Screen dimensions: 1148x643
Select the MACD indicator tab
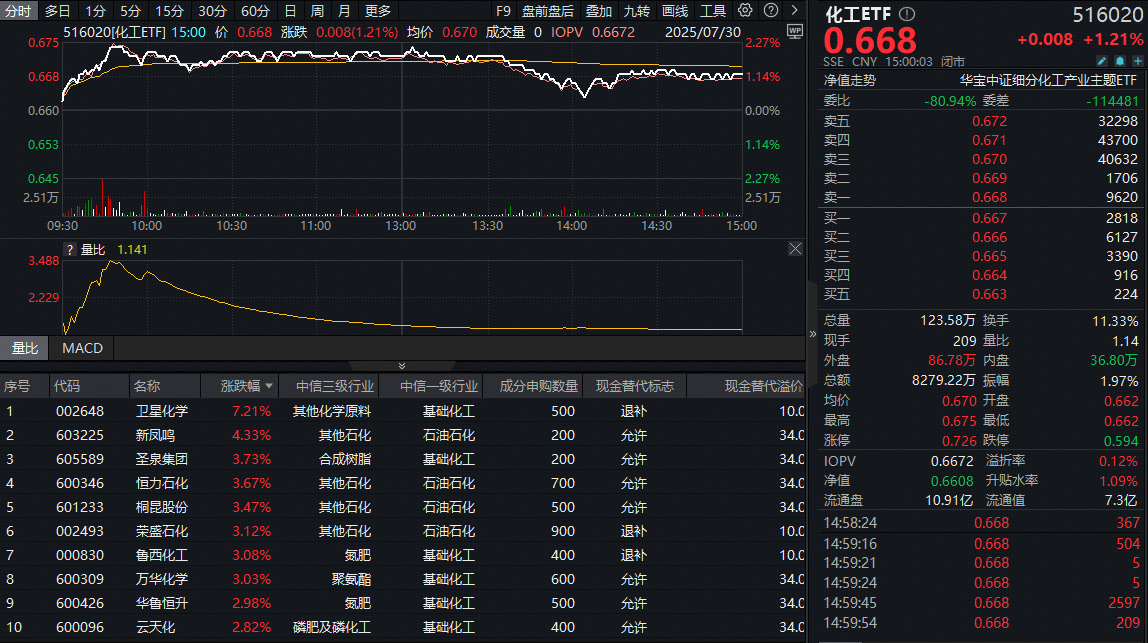click(x=82, y=349)
